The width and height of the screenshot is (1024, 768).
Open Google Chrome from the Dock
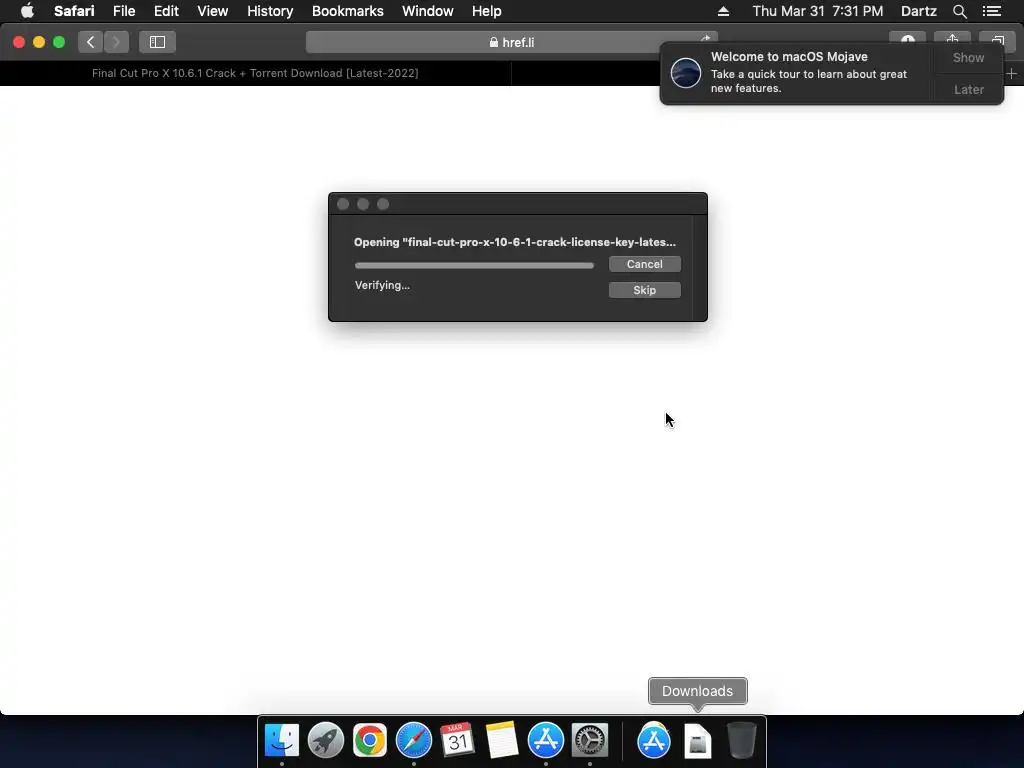(370, 740)
